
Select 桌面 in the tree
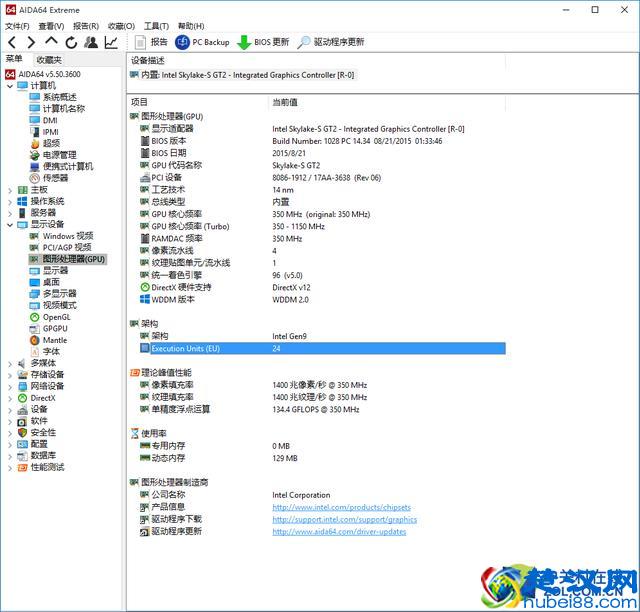click(44, 282)
